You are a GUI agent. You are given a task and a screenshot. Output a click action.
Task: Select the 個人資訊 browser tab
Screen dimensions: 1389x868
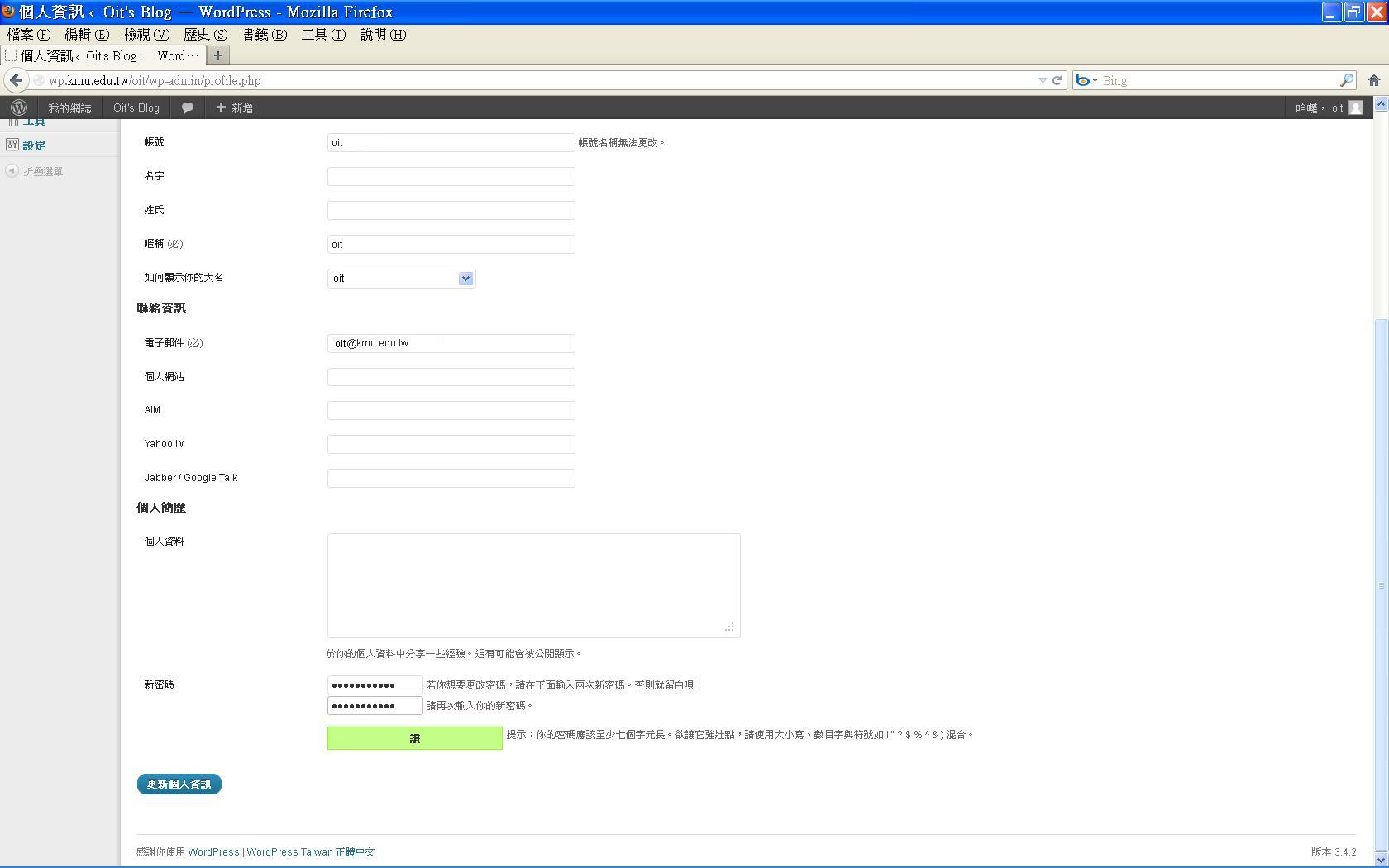click(x=103, y=55)
